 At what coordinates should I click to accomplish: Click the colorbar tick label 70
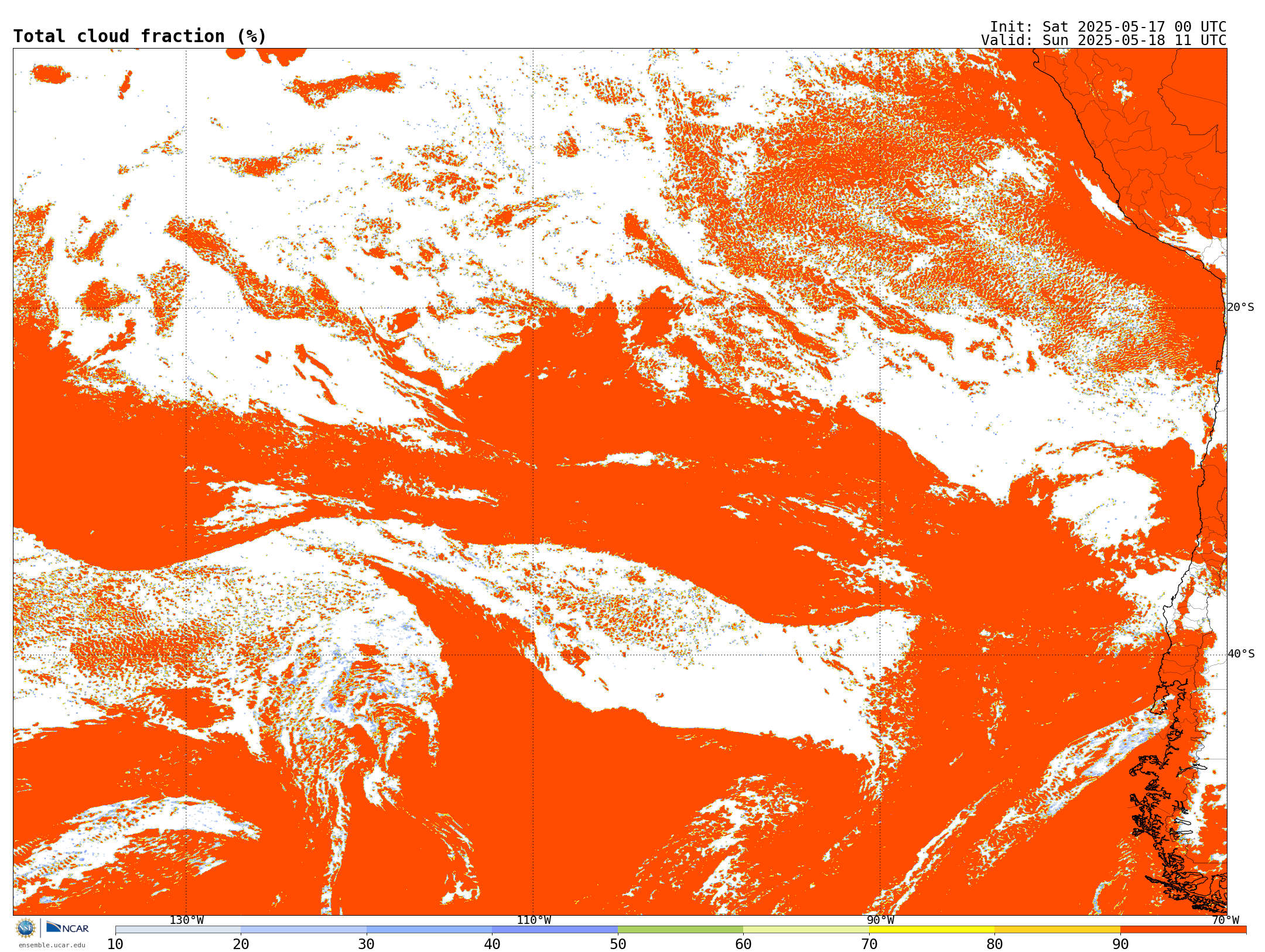(869, 944)
